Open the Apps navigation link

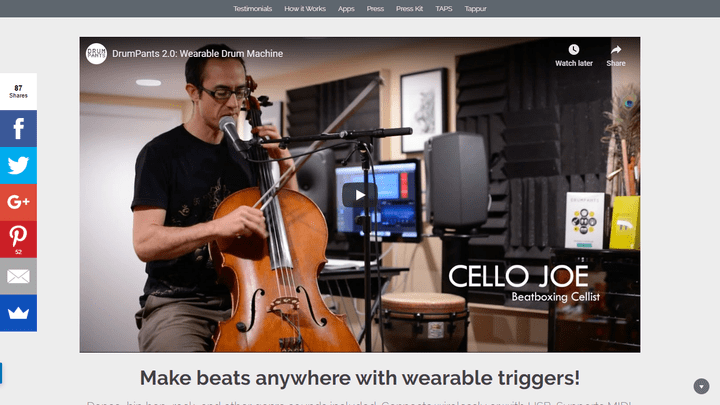[346, 9]
